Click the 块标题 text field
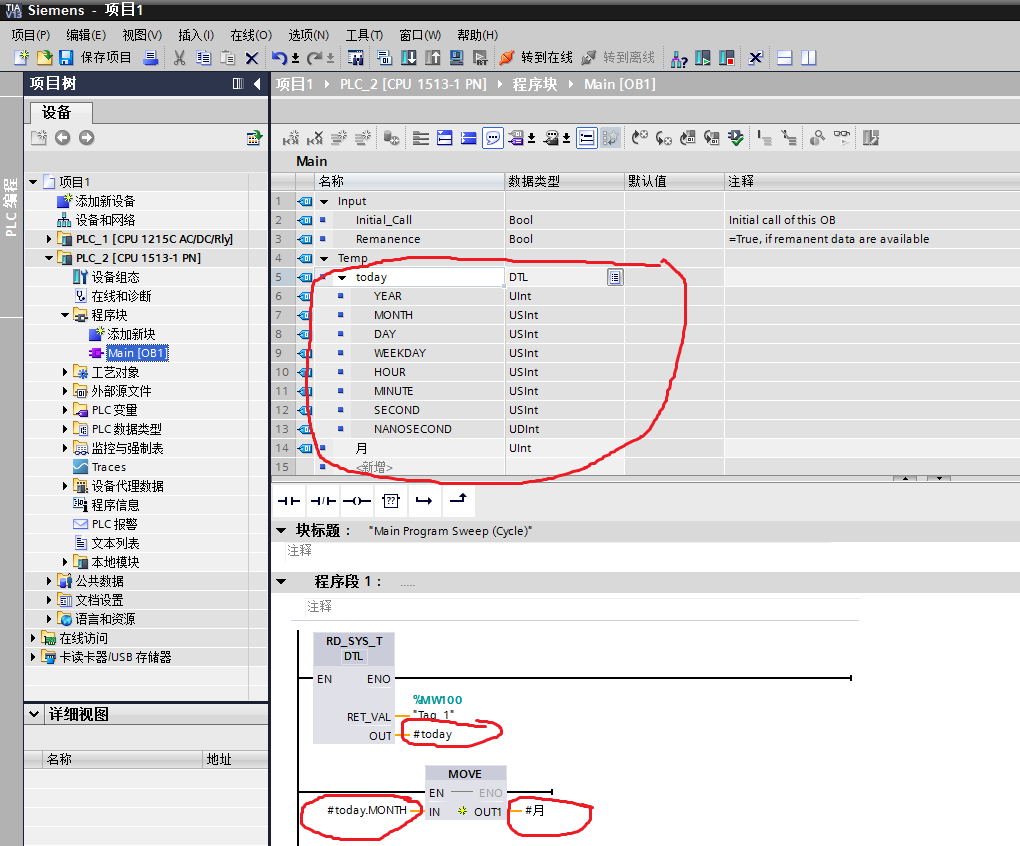Image resolution: width=1020 pixels, height=846 pixels. [x=450, y=531]
